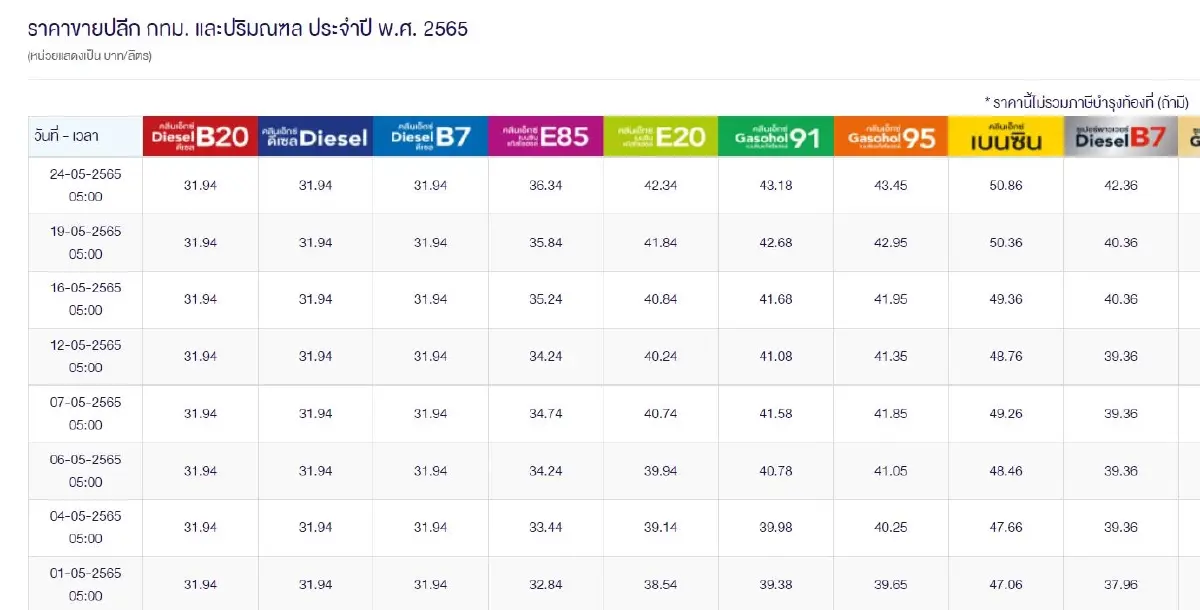Click the benzene price 48.46
This screenshot has width=1200, height=610.
1006,470
